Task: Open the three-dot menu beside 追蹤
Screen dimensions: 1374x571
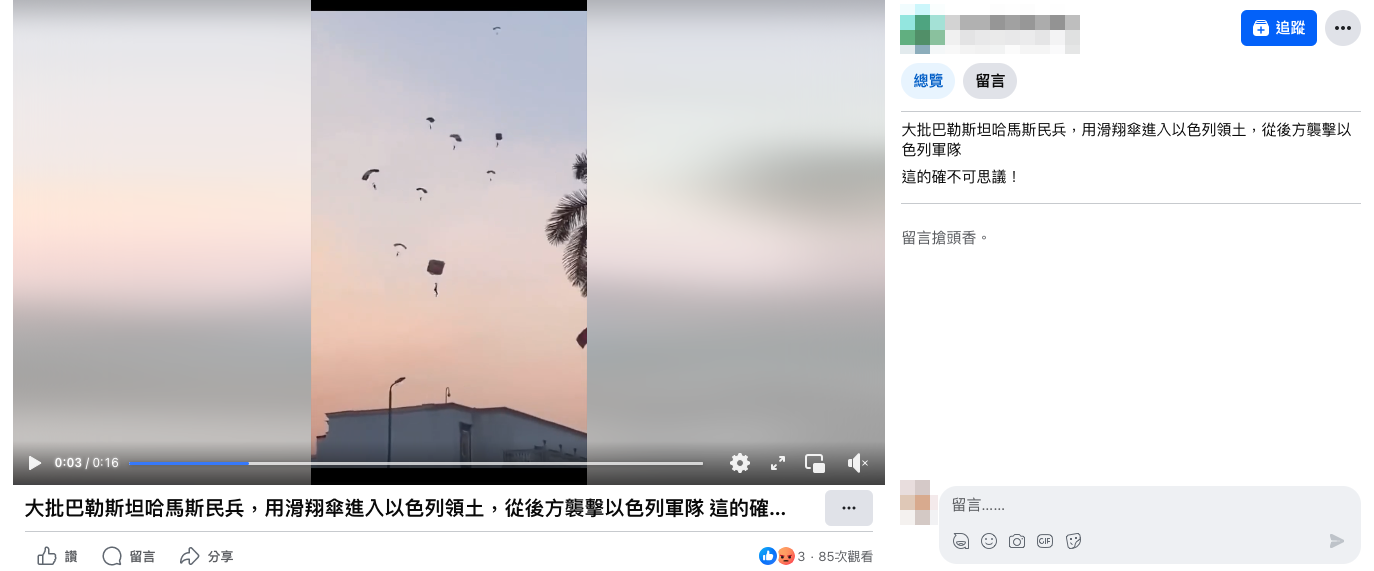Action: (1343, 28)
